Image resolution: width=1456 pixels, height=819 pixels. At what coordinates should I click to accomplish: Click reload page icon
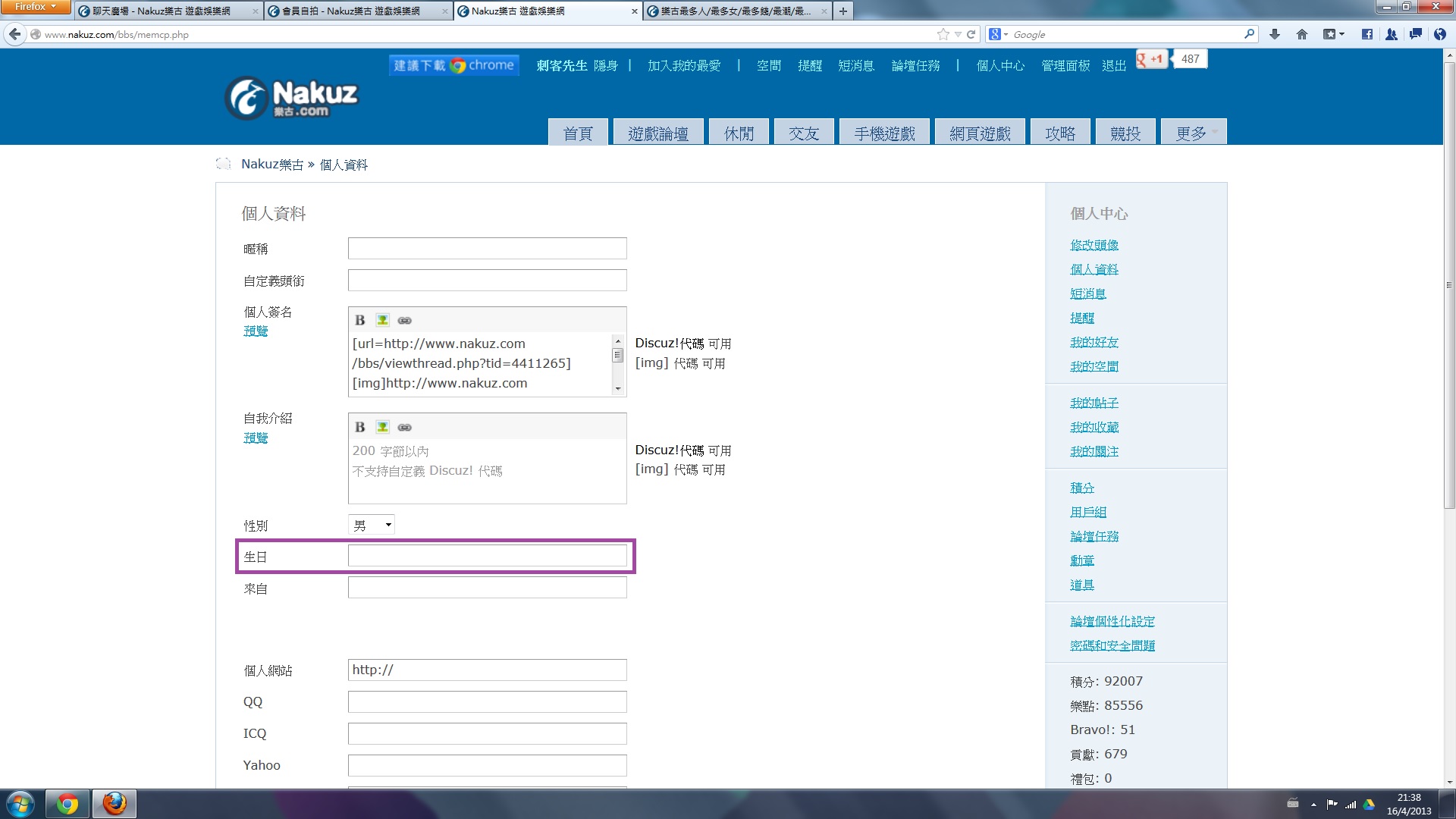[x=971, y=34]
